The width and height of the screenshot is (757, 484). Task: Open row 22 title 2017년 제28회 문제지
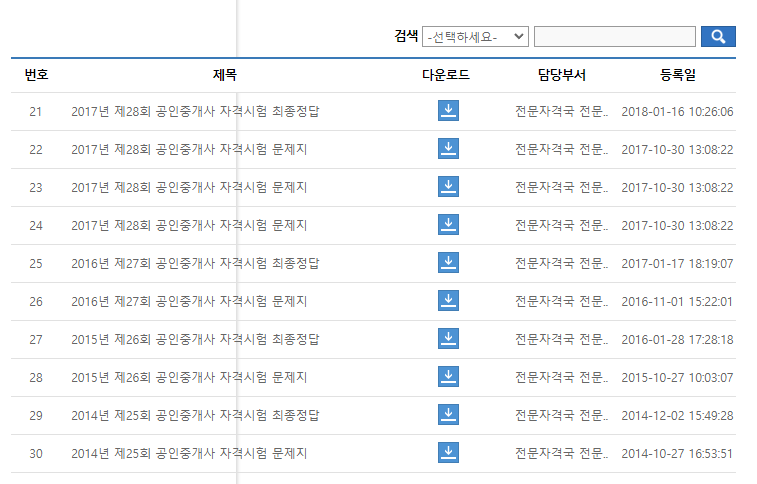[189, 150]
